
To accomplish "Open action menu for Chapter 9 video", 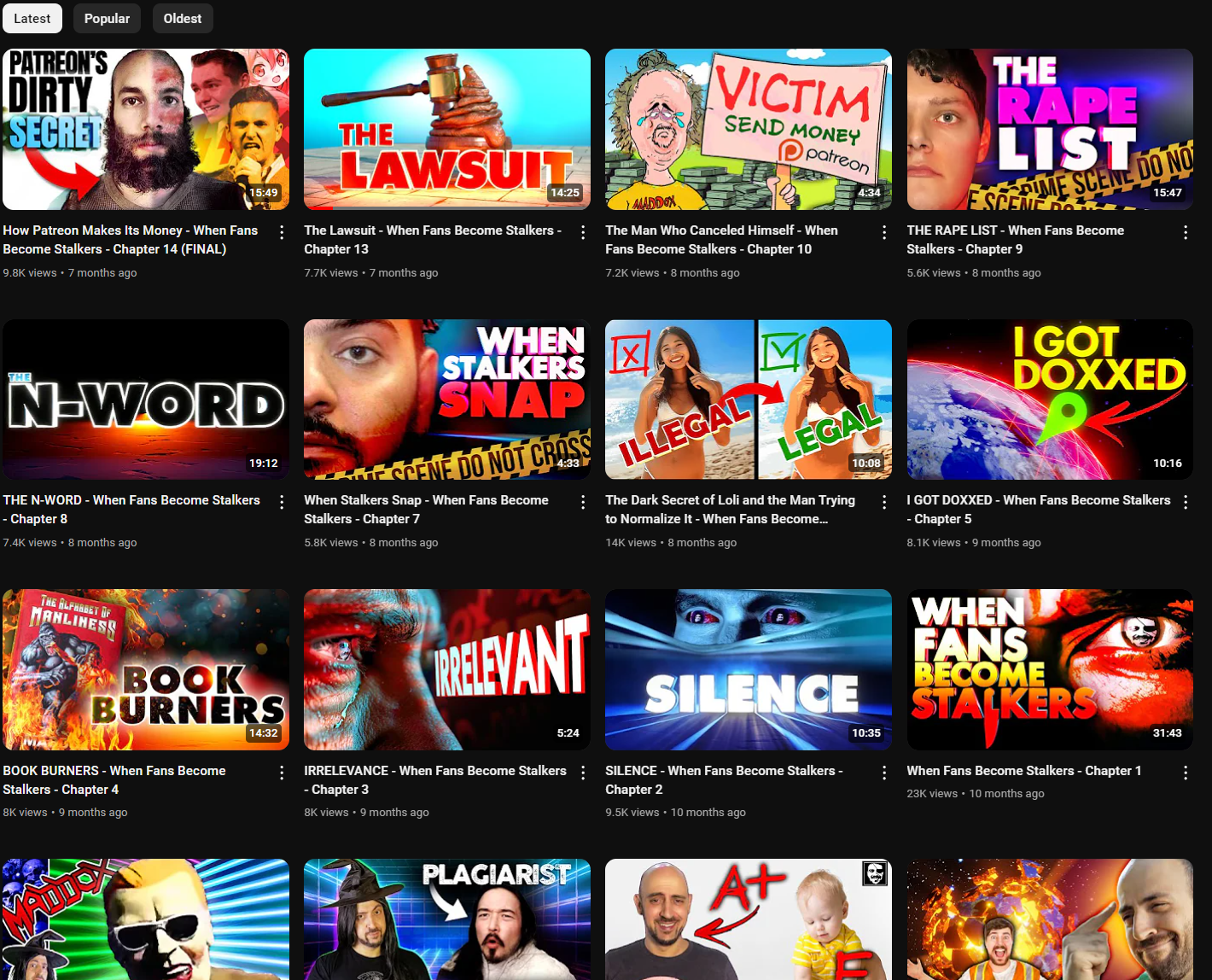I will pyautogui.click(x=1186, y=232).
